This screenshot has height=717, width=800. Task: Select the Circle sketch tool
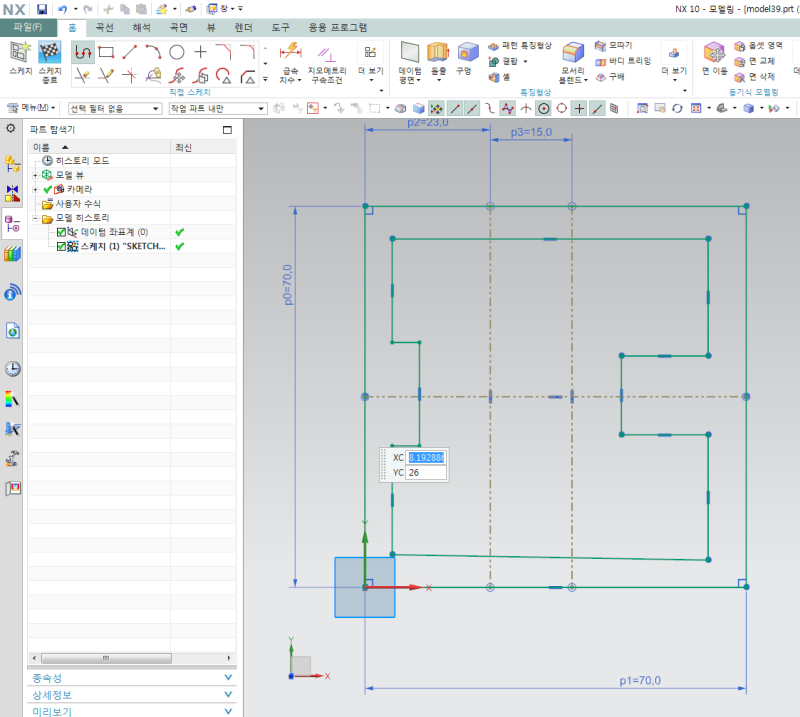tap(177, 52)
